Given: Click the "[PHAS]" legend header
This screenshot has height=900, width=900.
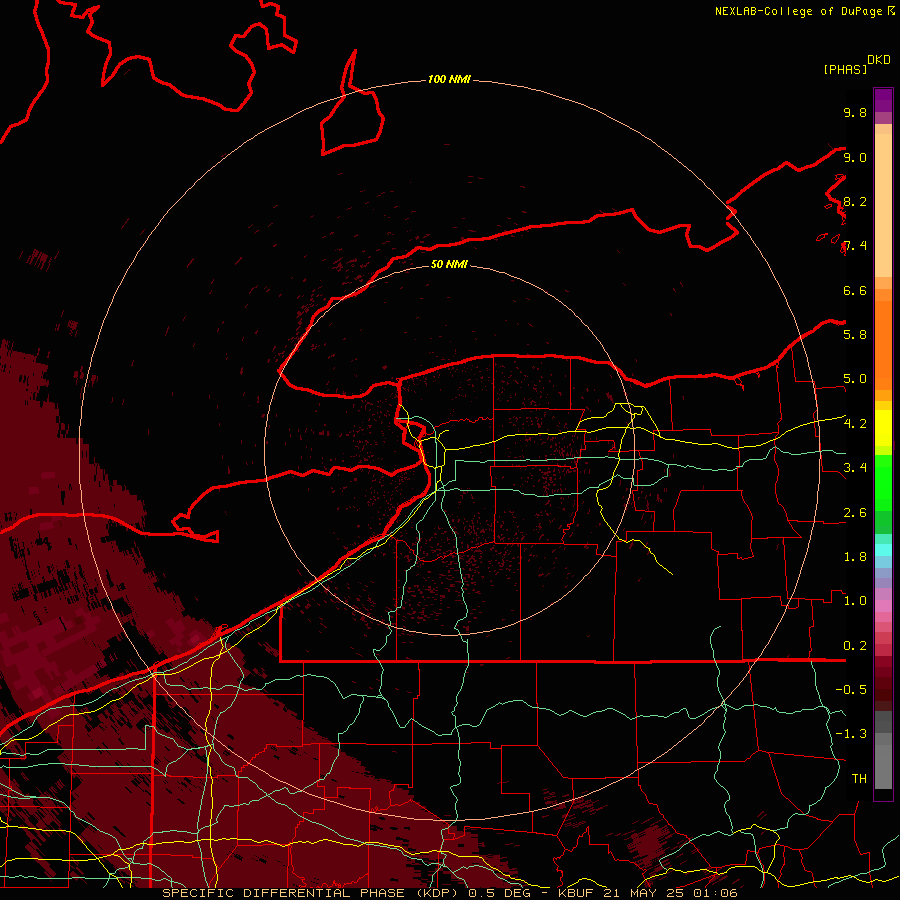Looking at the screenshot, I should [845, 69].
